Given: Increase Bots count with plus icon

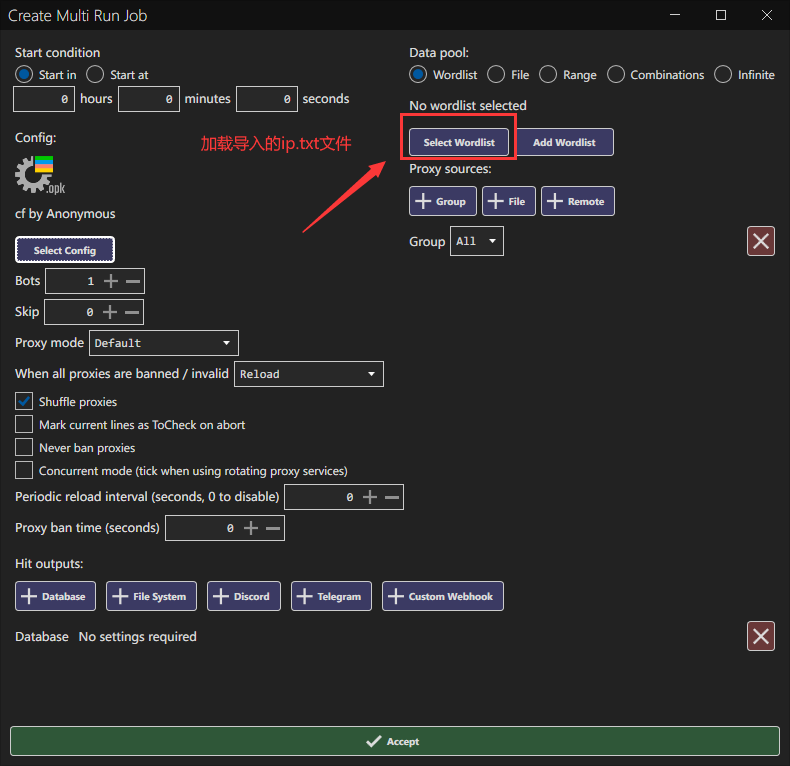Looking at the screenshot, I should point(111,281).
